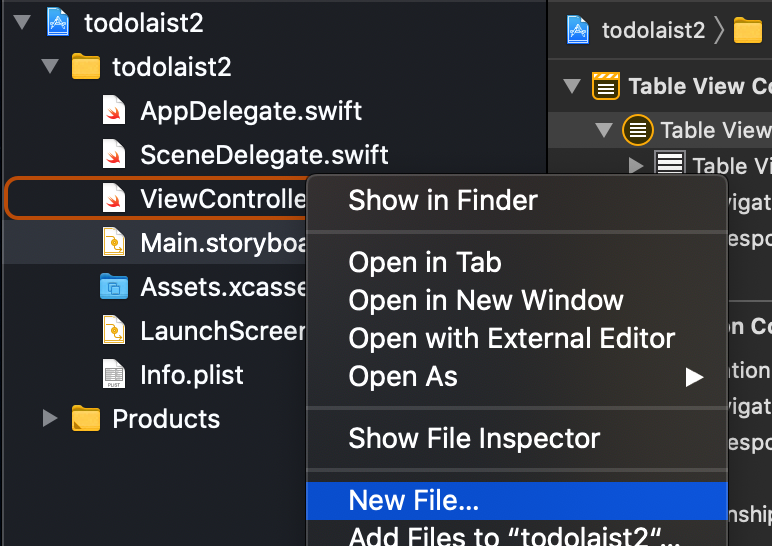Select AppDelegate.swift in the navigator

[x=250, y=111]
